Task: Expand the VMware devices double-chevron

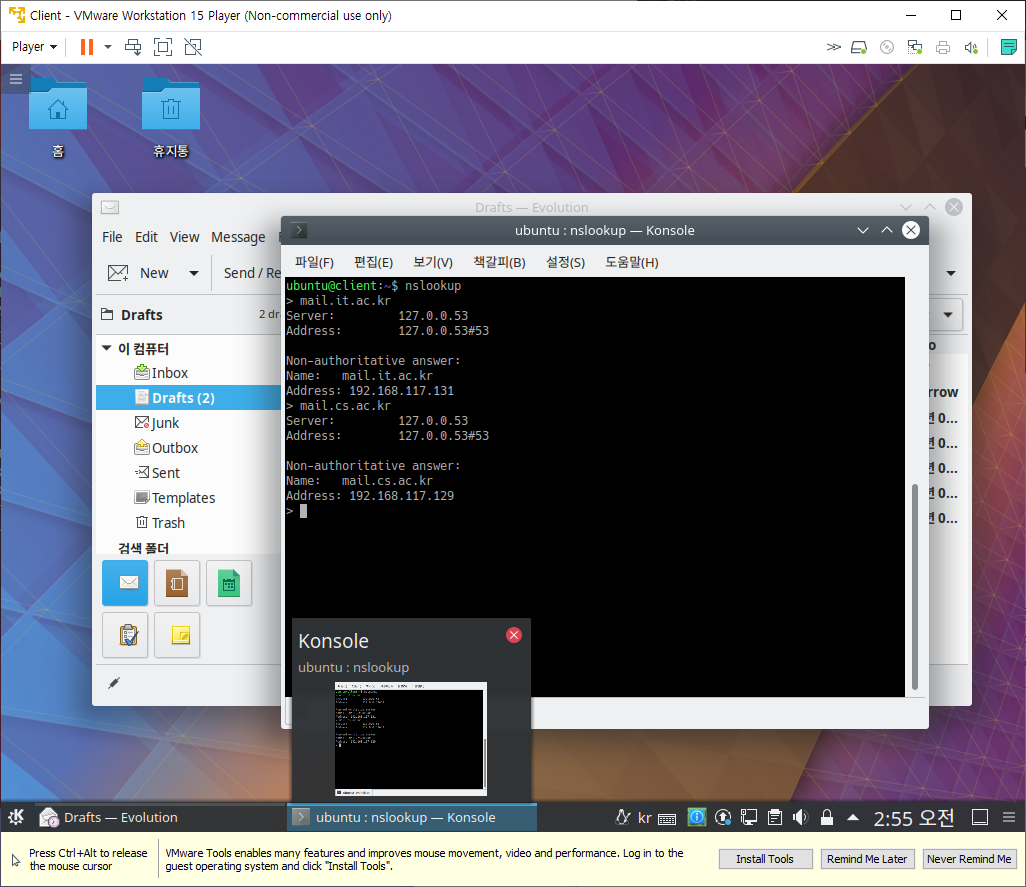Action: [x=833, y=47]
